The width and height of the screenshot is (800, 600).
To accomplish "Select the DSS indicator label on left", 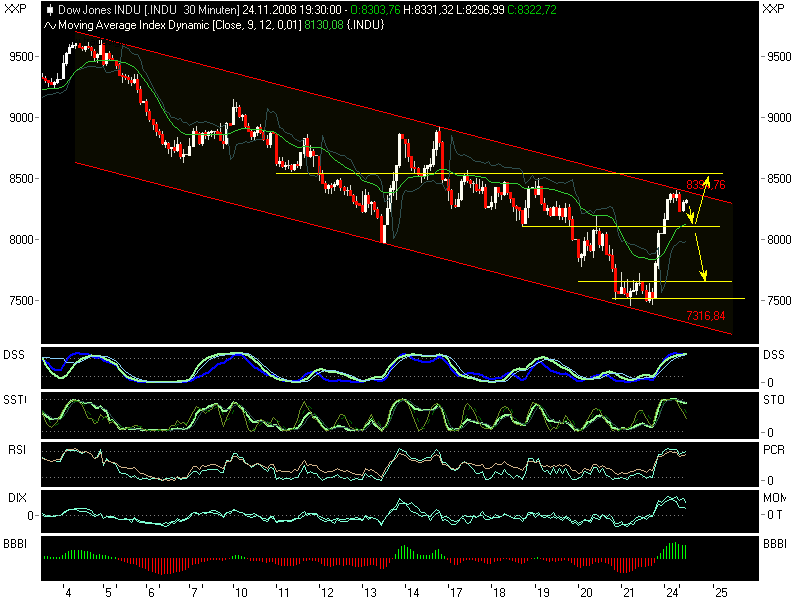I will (14, 355).
